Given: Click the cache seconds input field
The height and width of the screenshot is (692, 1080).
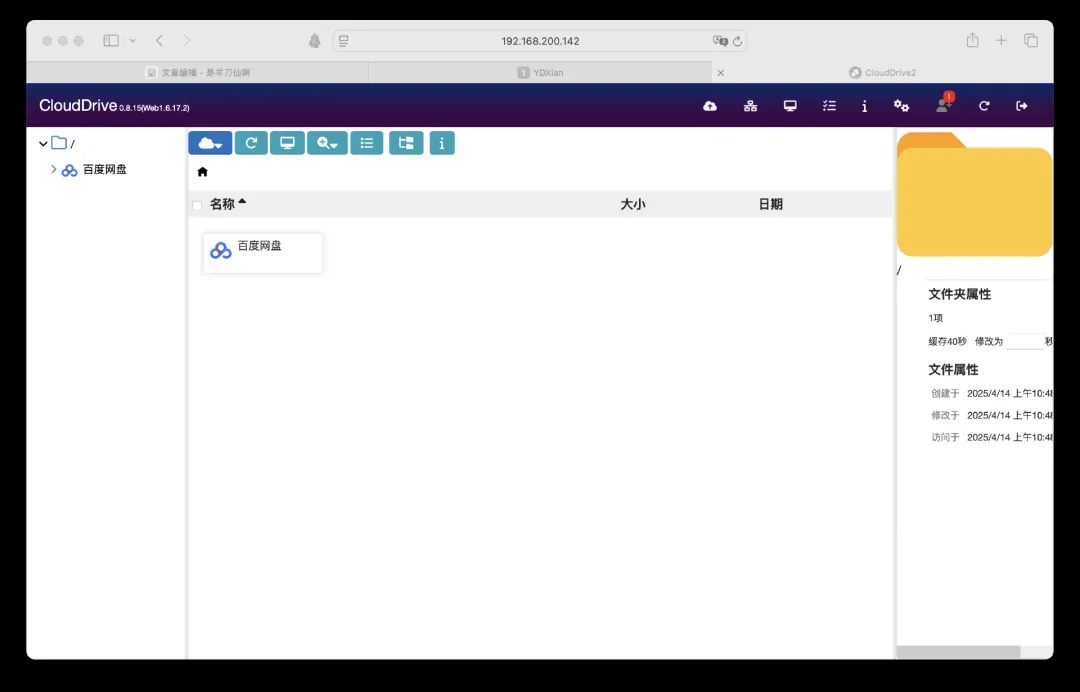Looking at the screenshot, I should pyautogui.click(x=1024, y=342).
